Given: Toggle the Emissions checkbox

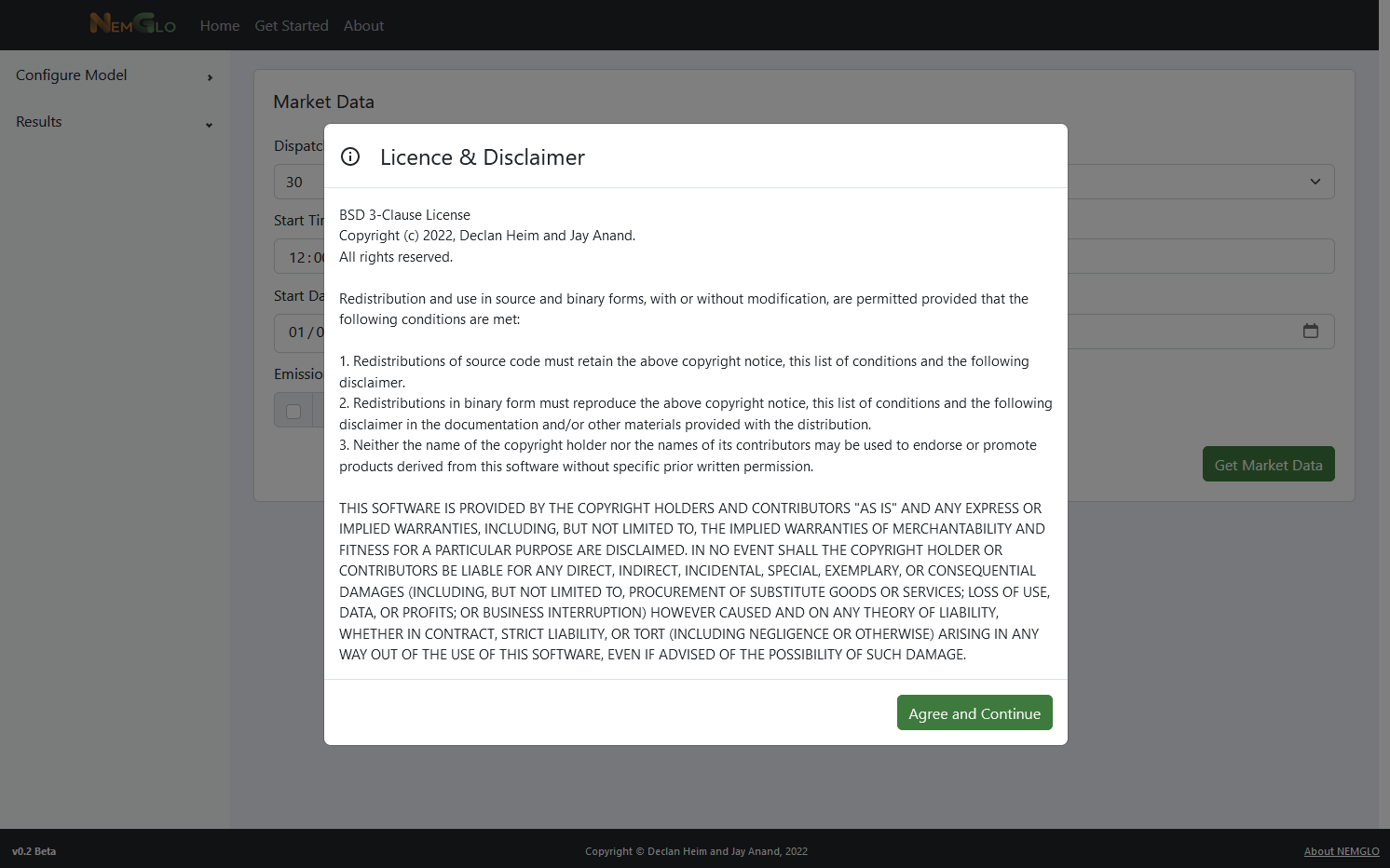Looking at the screenshot, I should point(293,411).
